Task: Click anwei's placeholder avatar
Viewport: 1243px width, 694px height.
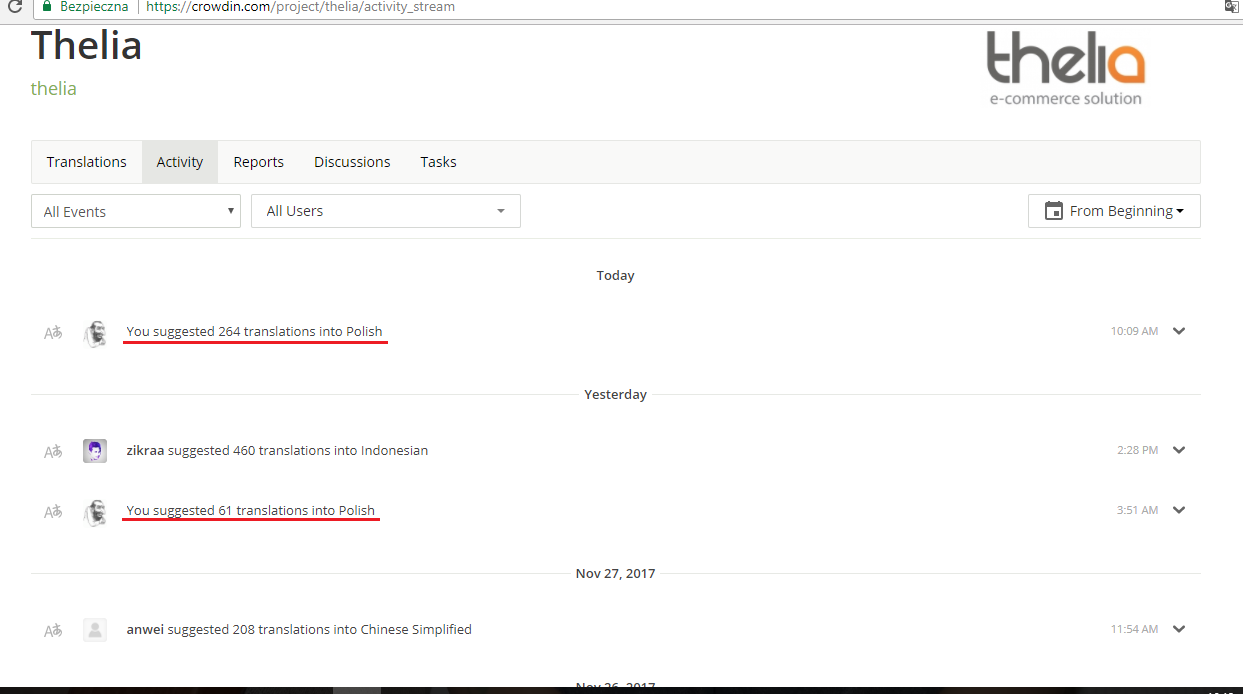Action: pyautogui.click(x=95, y=630)
